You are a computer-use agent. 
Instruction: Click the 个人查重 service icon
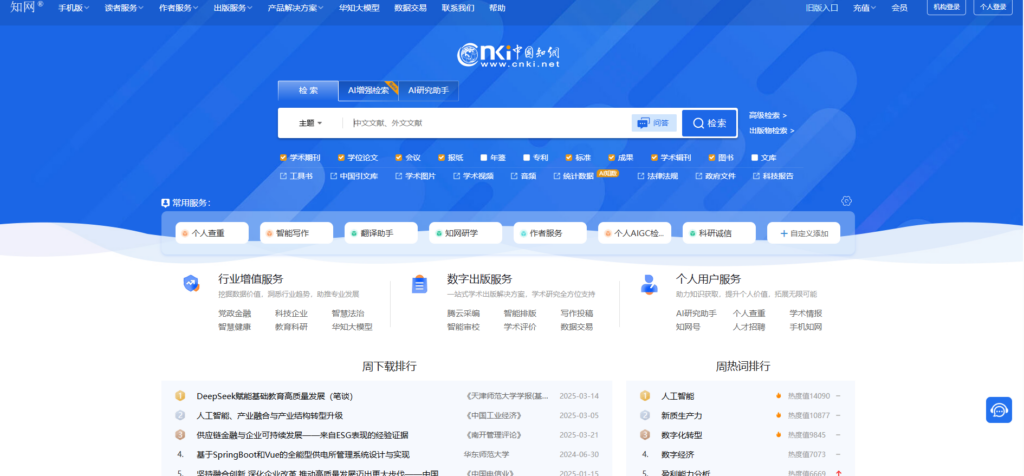coord(185,233)
